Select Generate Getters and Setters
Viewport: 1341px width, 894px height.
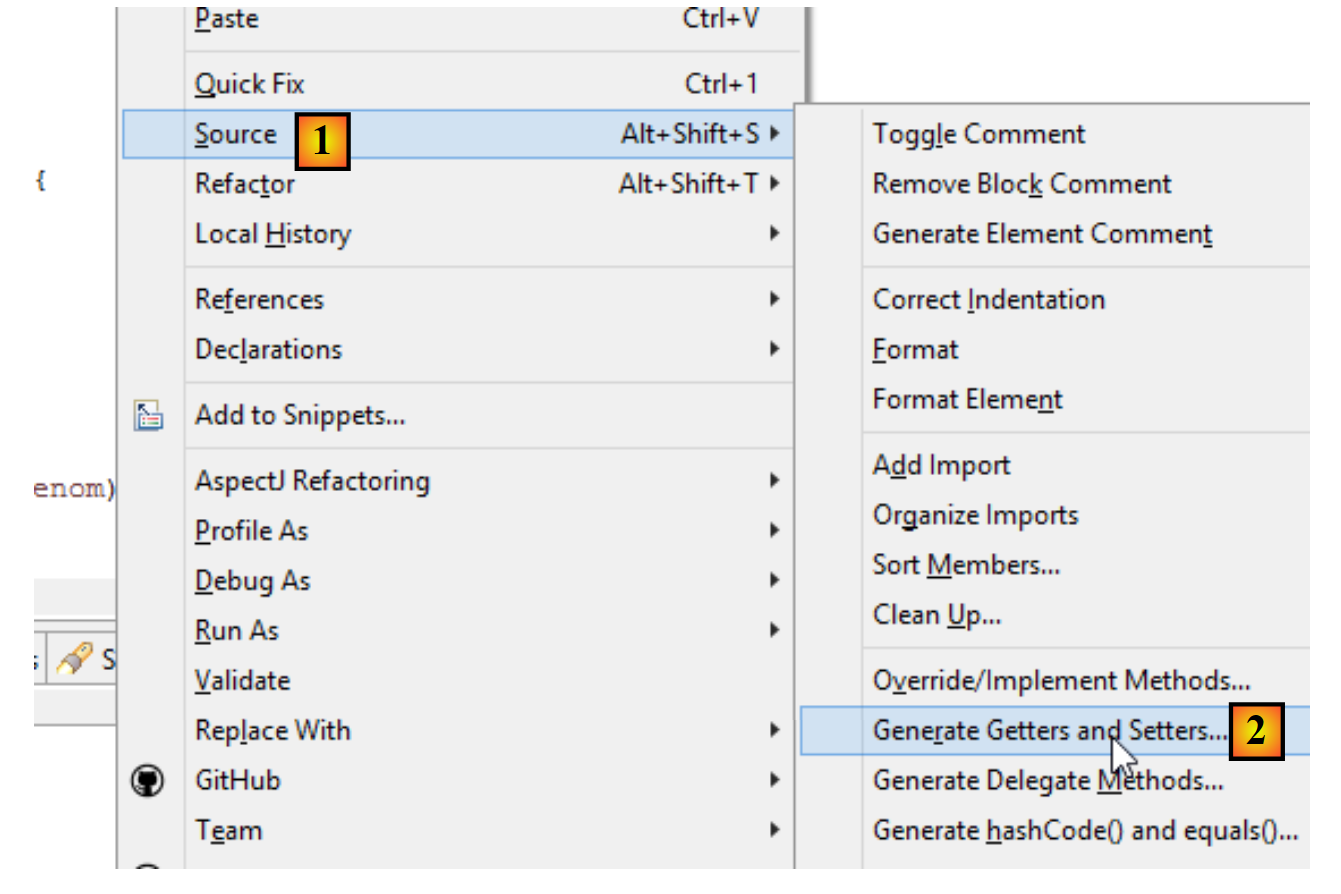click(x=1048, y=730)
